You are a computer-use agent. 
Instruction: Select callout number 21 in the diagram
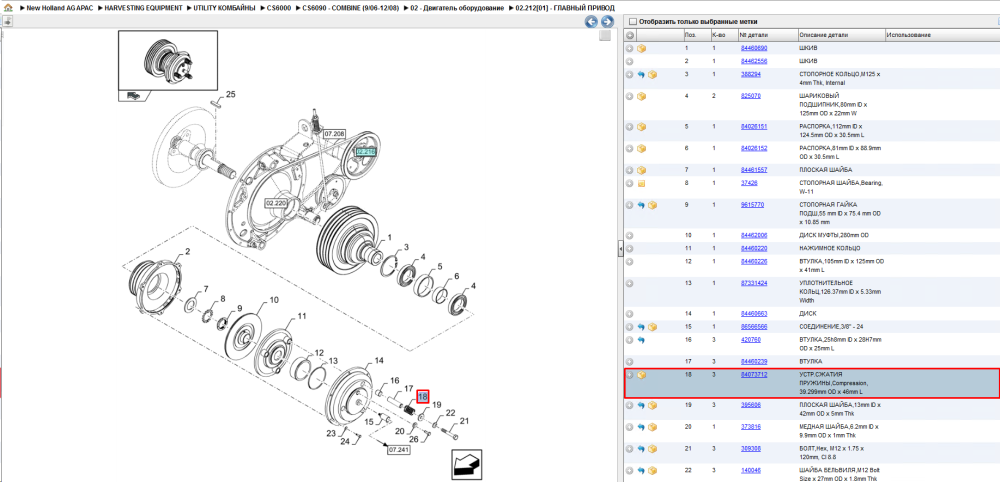[x=464, y=421]
